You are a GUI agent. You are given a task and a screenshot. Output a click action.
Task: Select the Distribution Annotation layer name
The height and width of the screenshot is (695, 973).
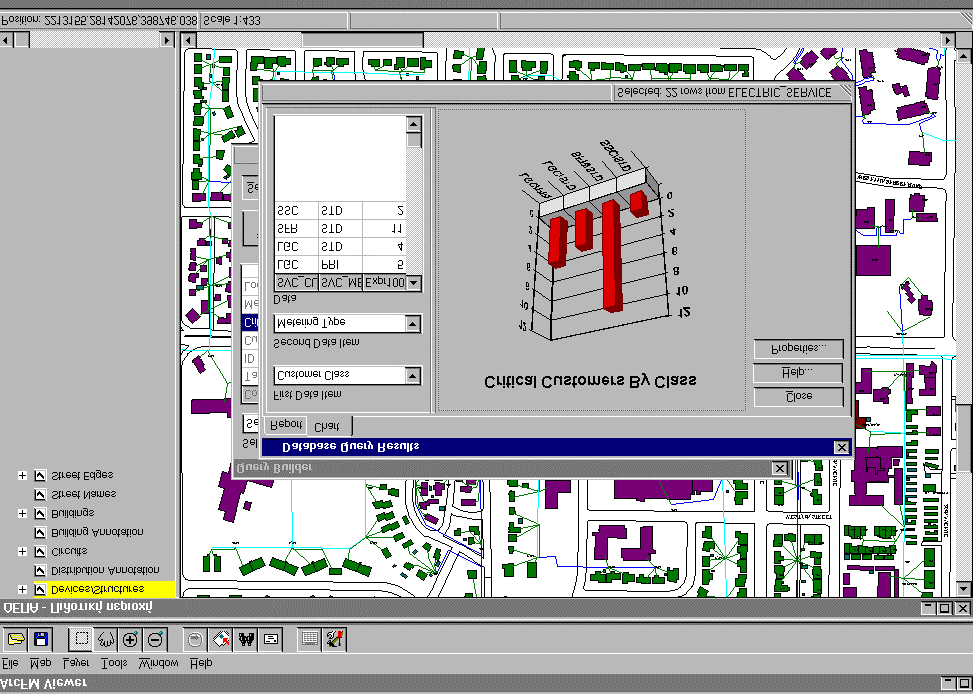(105, 570)
